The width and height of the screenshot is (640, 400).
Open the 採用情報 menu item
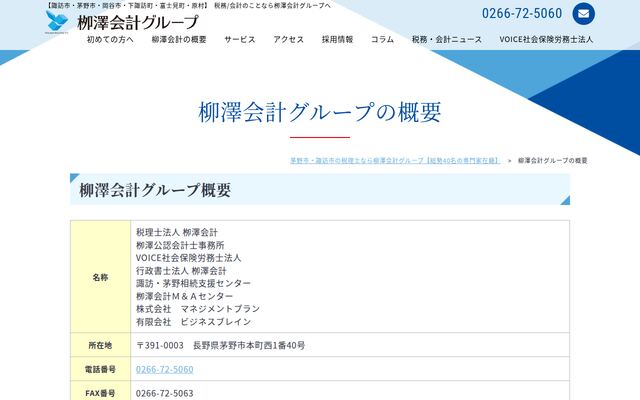(337, 40)
